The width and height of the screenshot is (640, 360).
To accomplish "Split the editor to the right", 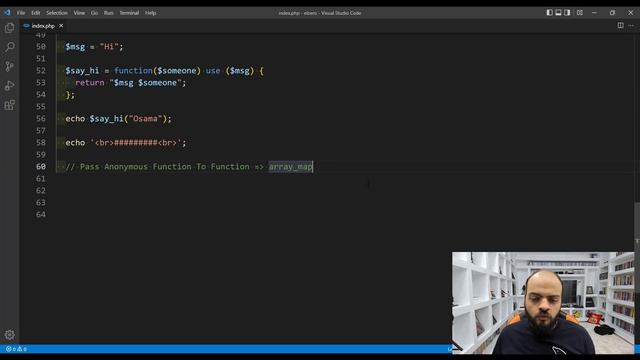I will pyautogui.click(x=620, y=25).
